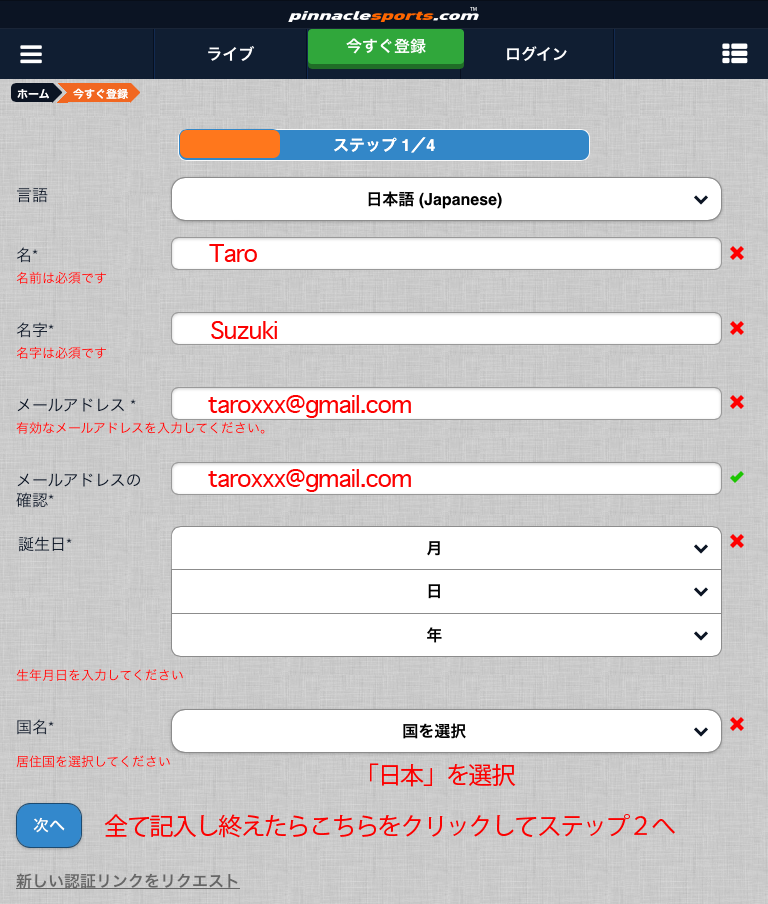Screen dimensions: 768x904
Task: Open the 言語 language dropdown
Action: (x=446, y=199)
